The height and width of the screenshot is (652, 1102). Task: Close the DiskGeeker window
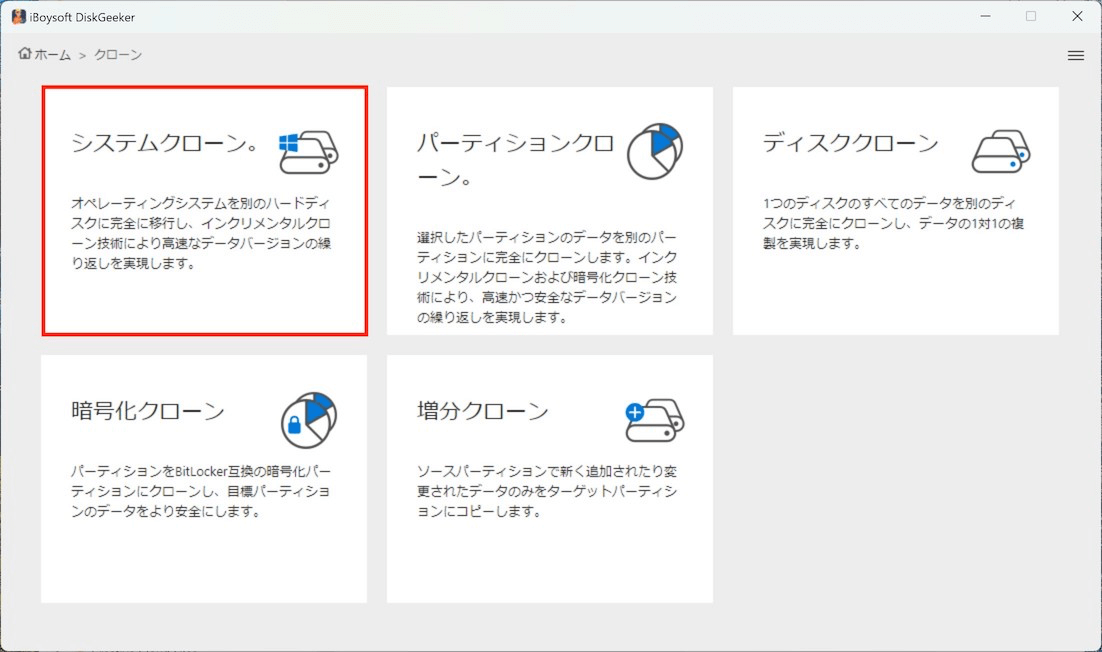[1077, 16]
